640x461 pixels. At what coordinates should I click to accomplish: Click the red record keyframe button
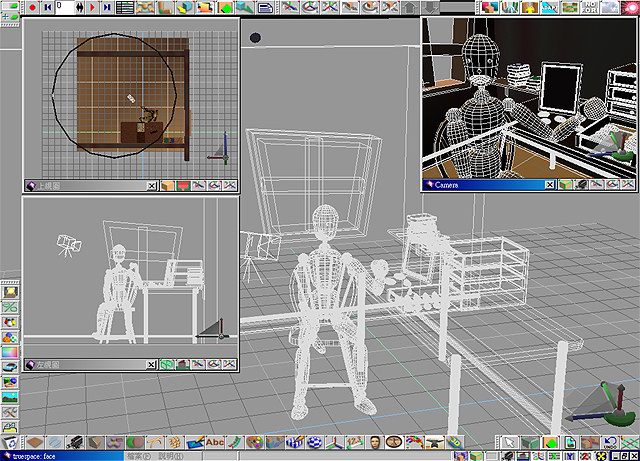[x=33, y=7]
